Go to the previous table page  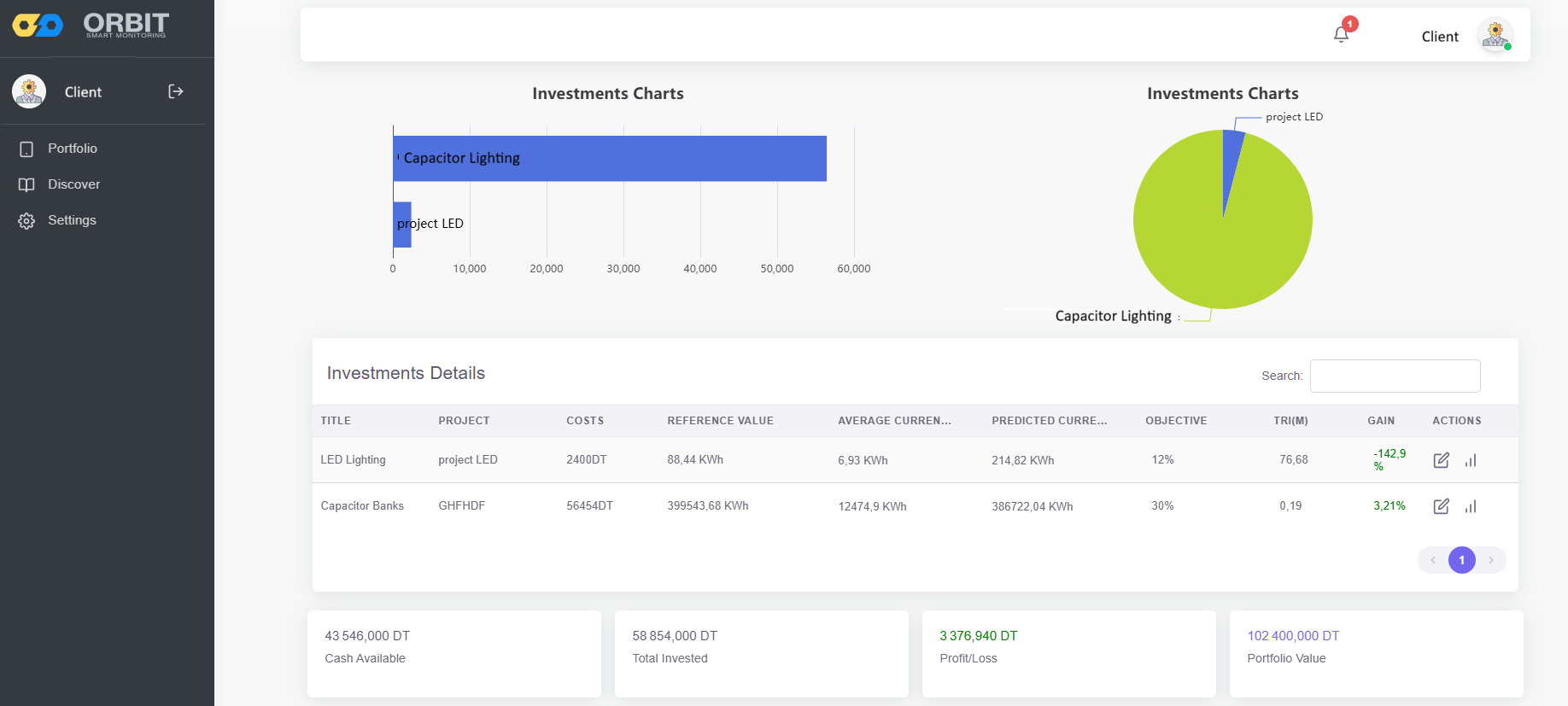(1433, 560)
